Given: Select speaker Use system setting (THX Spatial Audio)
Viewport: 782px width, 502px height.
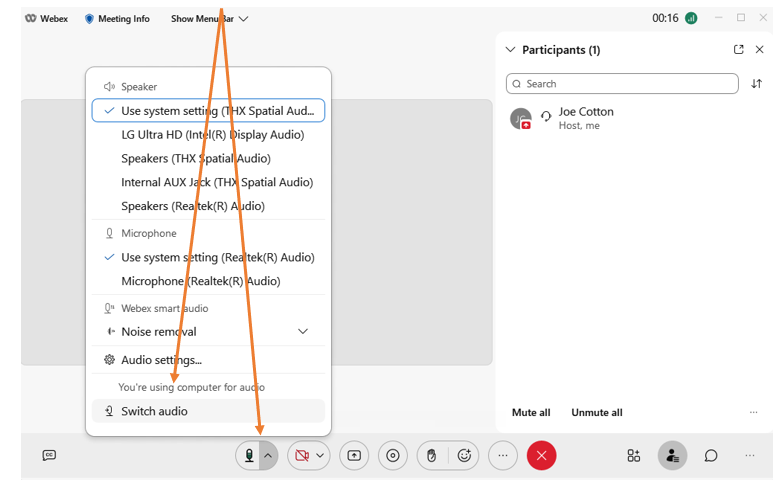Looking at the screenshot, I should tap(208, 111).
